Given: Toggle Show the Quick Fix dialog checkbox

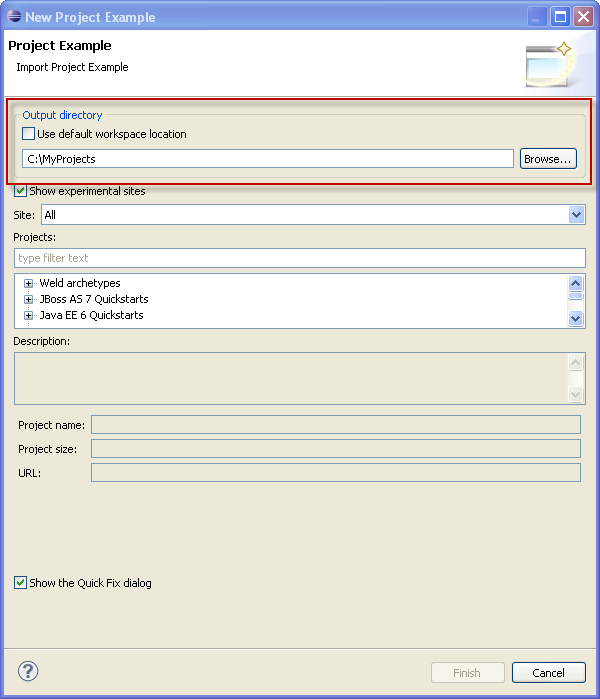Looking at the screenshot, I should click(x=21, y=582).
